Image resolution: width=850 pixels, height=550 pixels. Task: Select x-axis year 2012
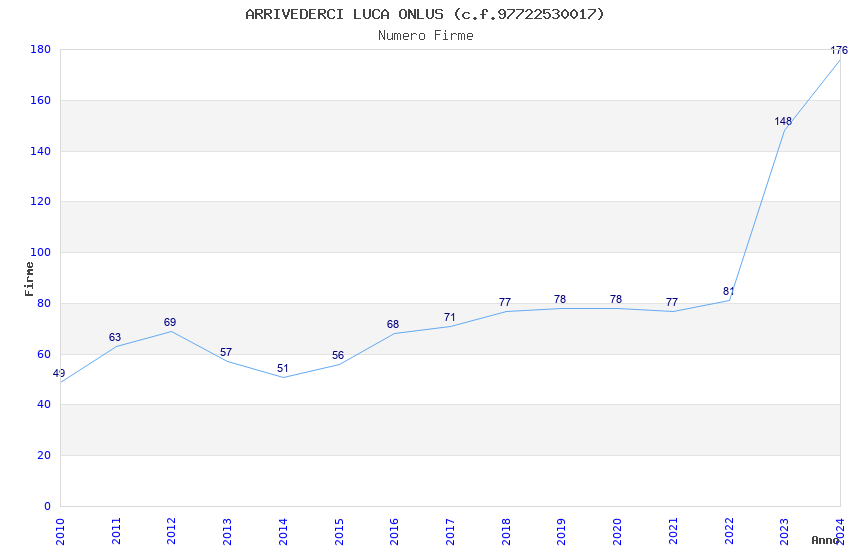click(171, 532)
